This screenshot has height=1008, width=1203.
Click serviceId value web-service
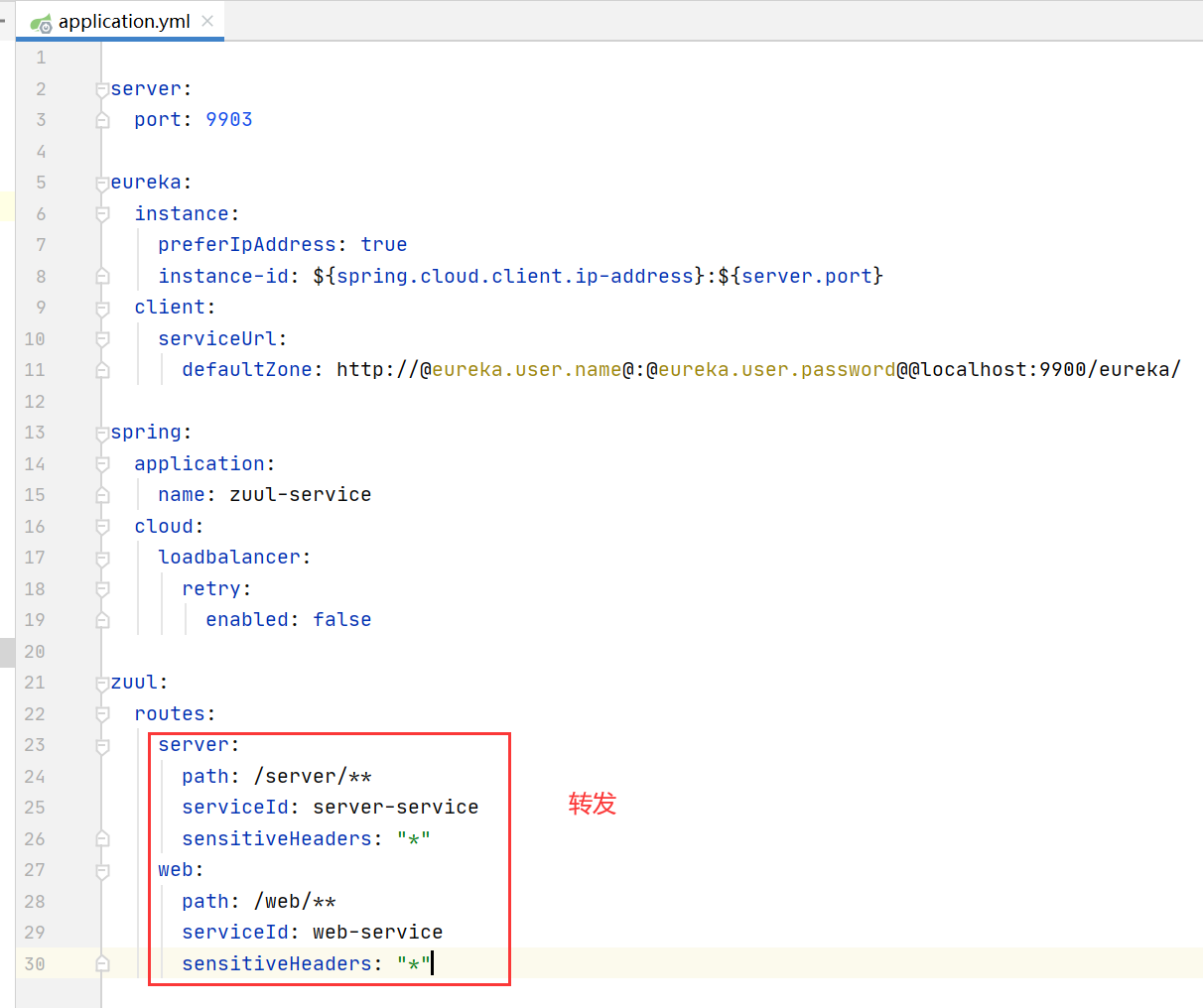[378, 933]
